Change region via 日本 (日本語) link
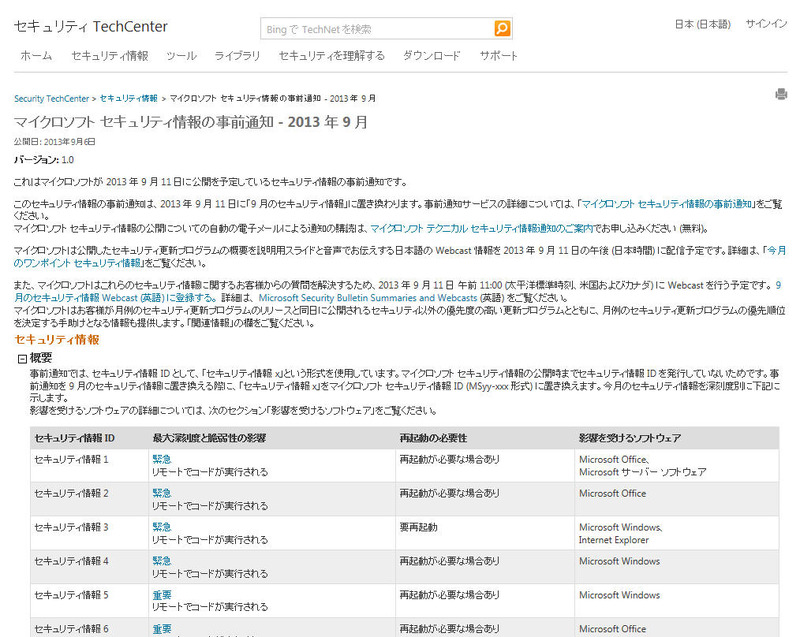 pos(702,24)
